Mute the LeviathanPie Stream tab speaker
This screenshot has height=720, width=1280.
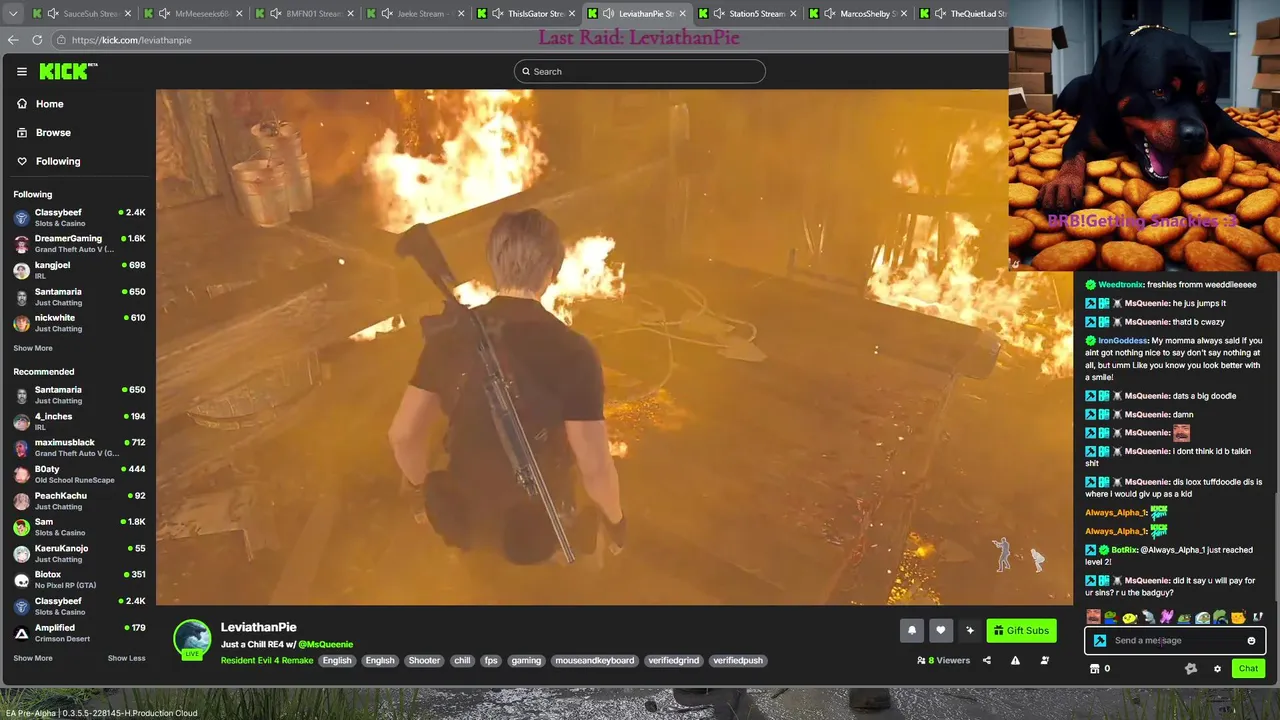tap(608, 14)
